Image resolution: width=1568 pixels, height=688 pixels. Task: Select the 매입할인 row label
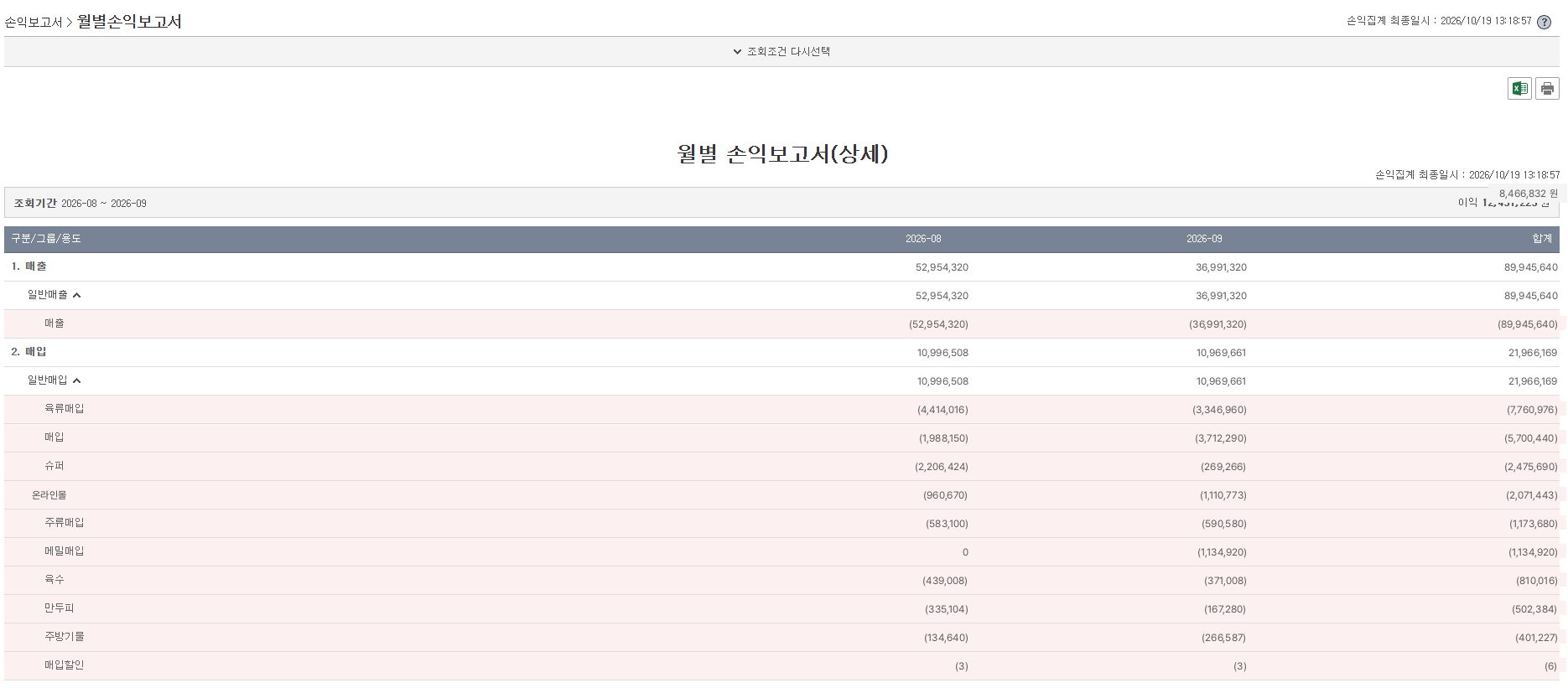(x=65, y=665)
